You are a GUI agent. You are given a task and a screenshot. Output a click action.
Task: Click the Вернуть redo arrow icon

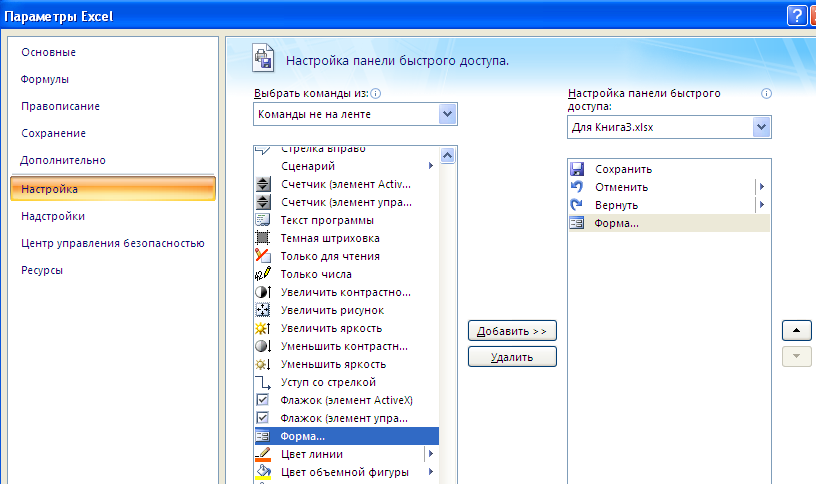click(577, 205)
